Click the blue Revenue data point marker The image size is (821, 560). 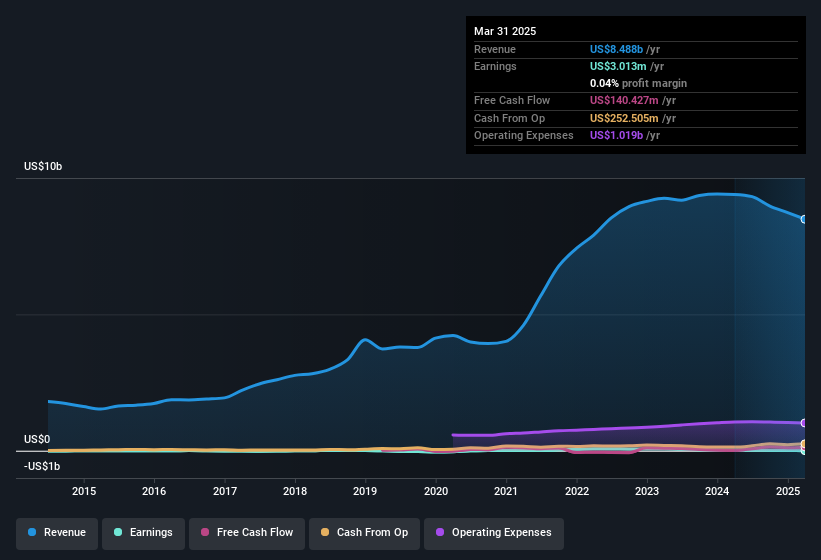tap(804, 219)
